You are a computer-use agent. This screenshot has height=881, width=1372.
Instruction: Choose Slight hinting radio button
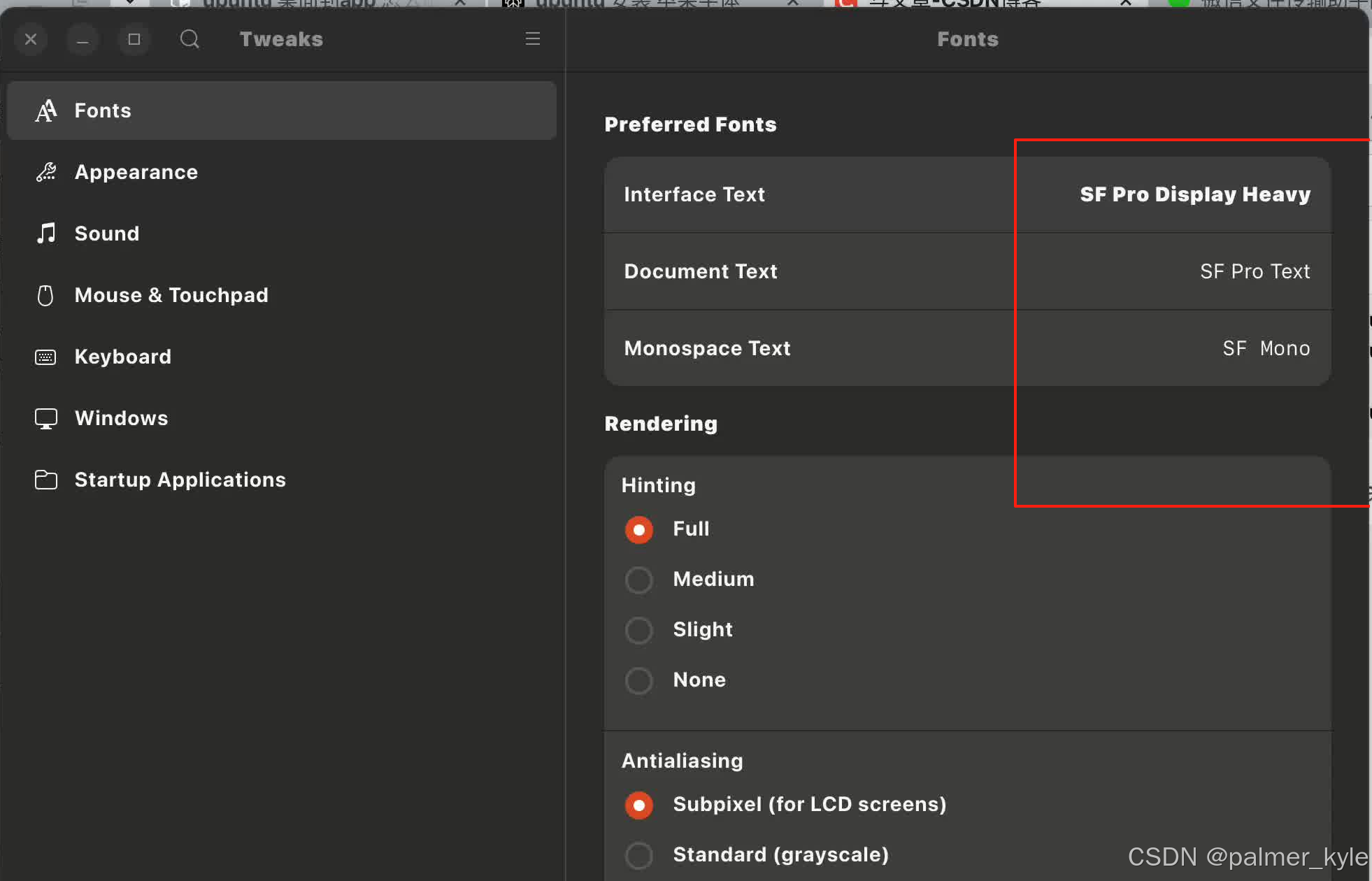(639, 630)
